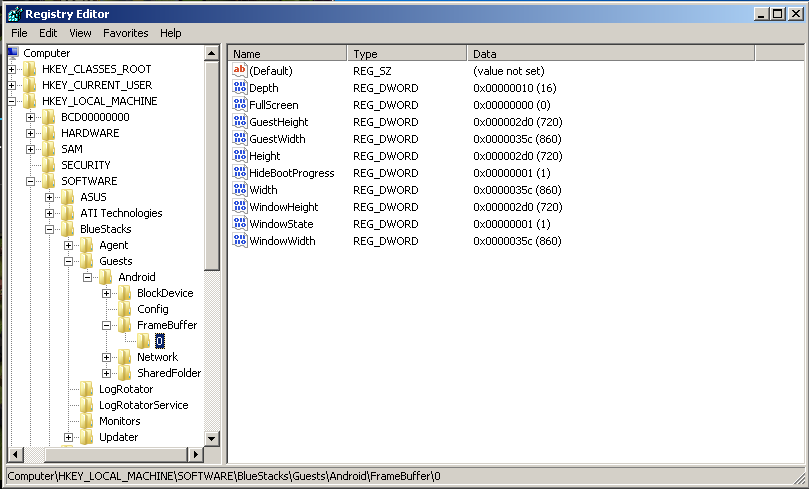Image resolution: width=809 pixels, height=489 pixels.
Task: Click the Monitors folder icon
Action: click(87, 420)
